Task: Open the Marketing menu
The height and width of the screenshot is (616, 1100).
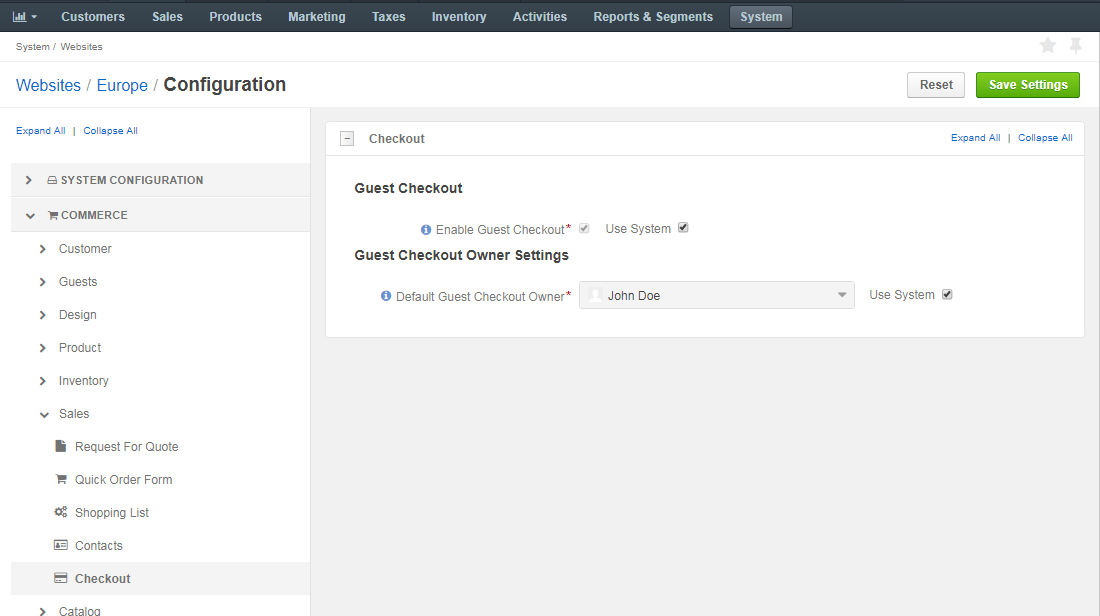Action: point(316,16)
